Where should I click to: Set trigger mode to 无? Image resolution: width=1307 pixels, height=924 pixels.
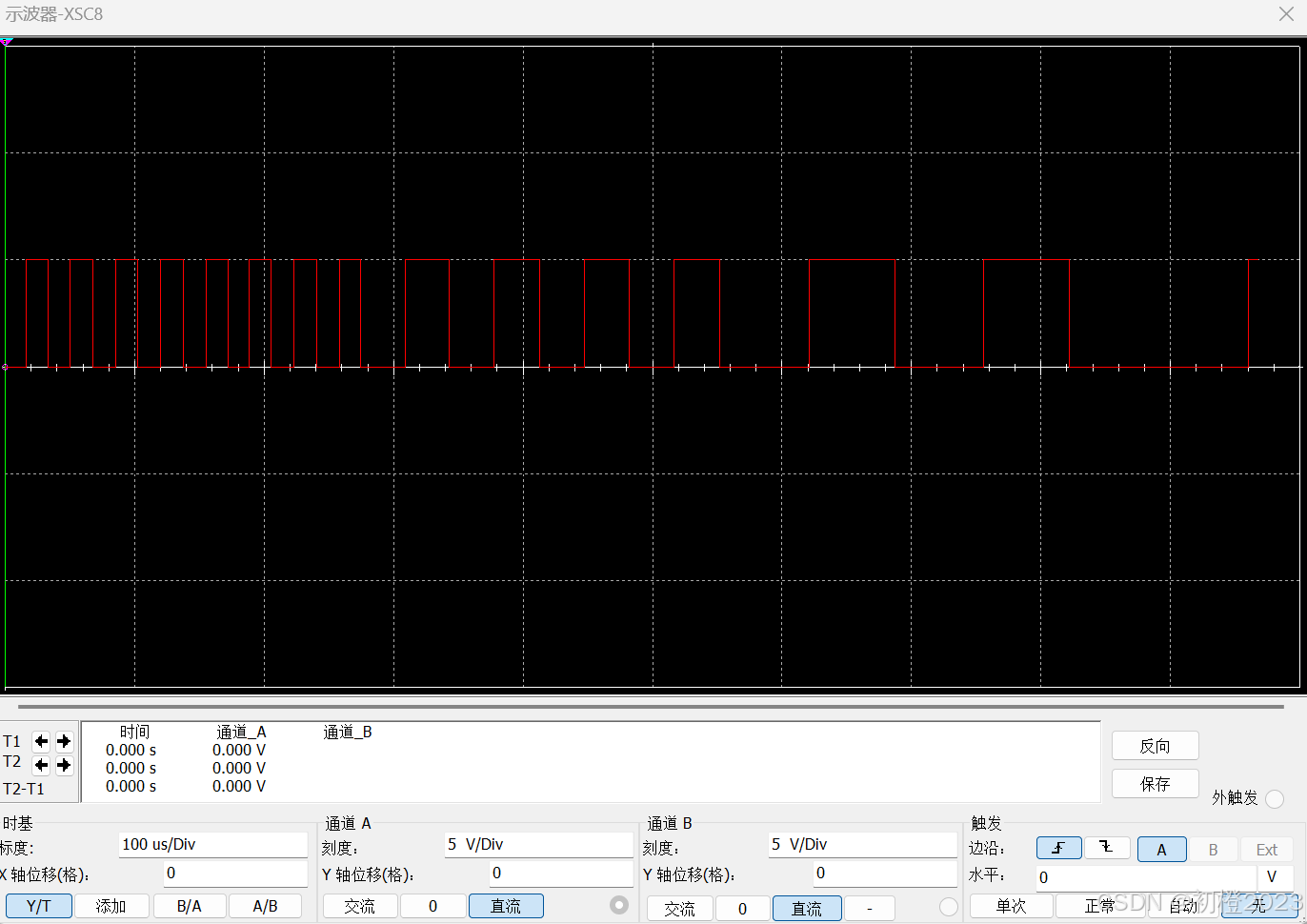tap(1257, 906)
